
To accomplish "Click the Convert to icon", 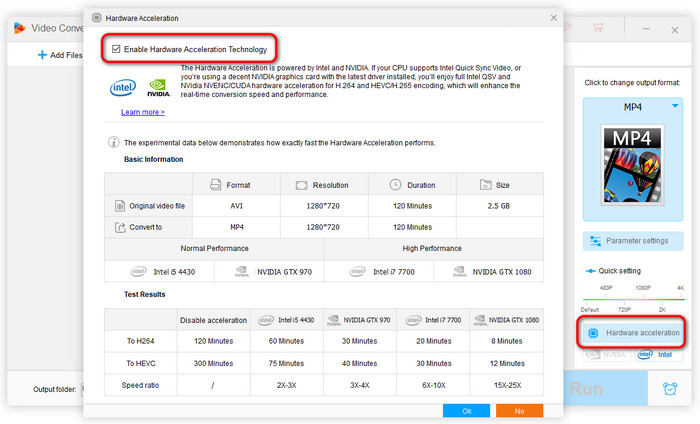I will [120, 227].
